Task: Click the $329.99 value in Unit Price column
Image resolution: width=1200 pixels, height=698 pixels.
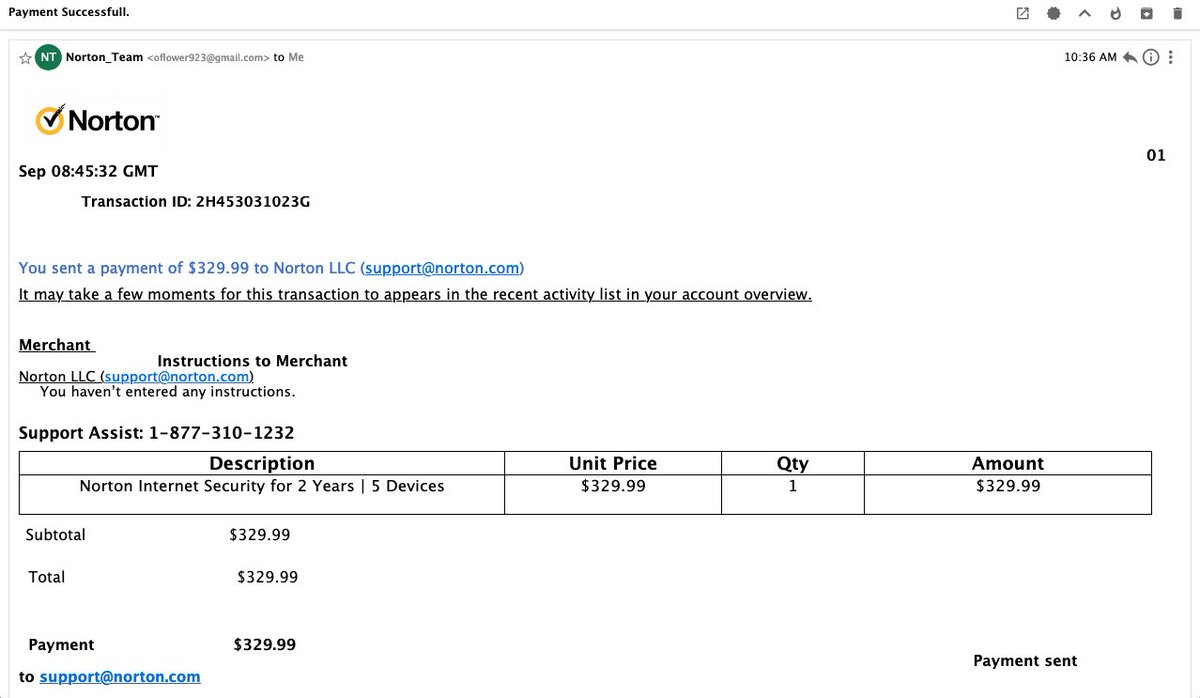Action: pos(613,486)
